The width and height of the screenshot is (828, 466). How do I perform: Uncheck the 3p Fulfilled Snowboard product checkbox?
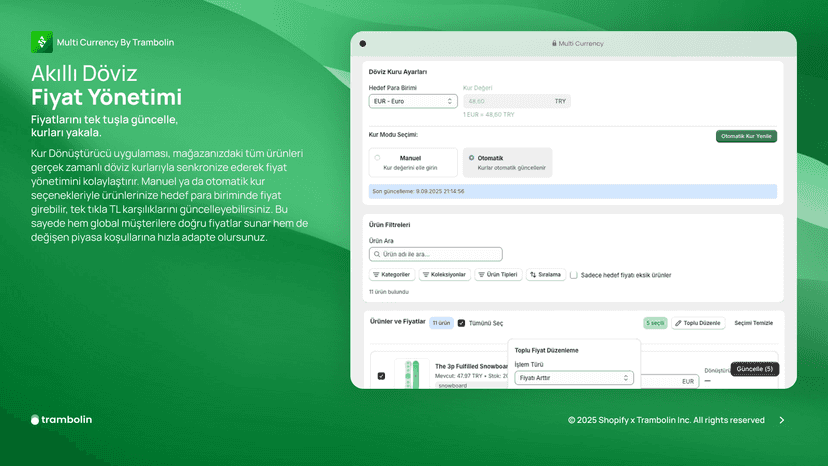coord(381,376)
